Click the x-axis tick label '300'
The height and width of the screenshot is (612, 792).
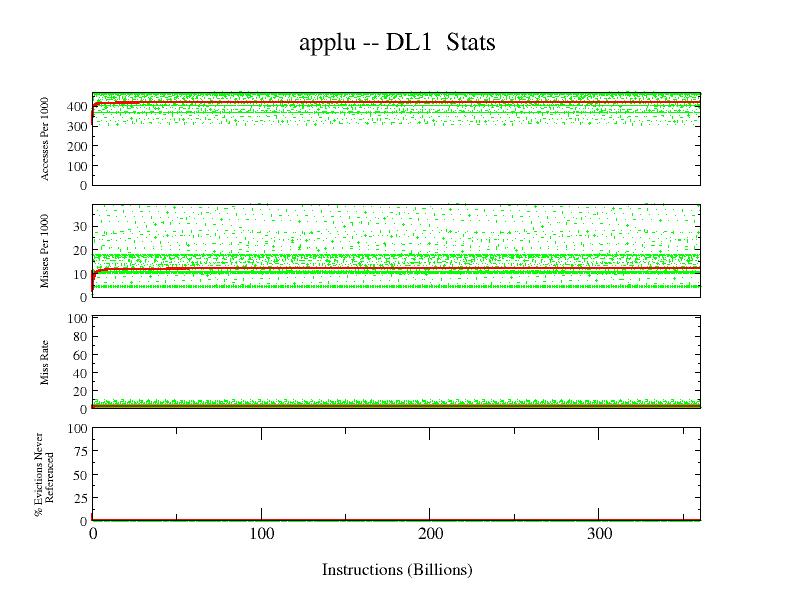(599, 535)
